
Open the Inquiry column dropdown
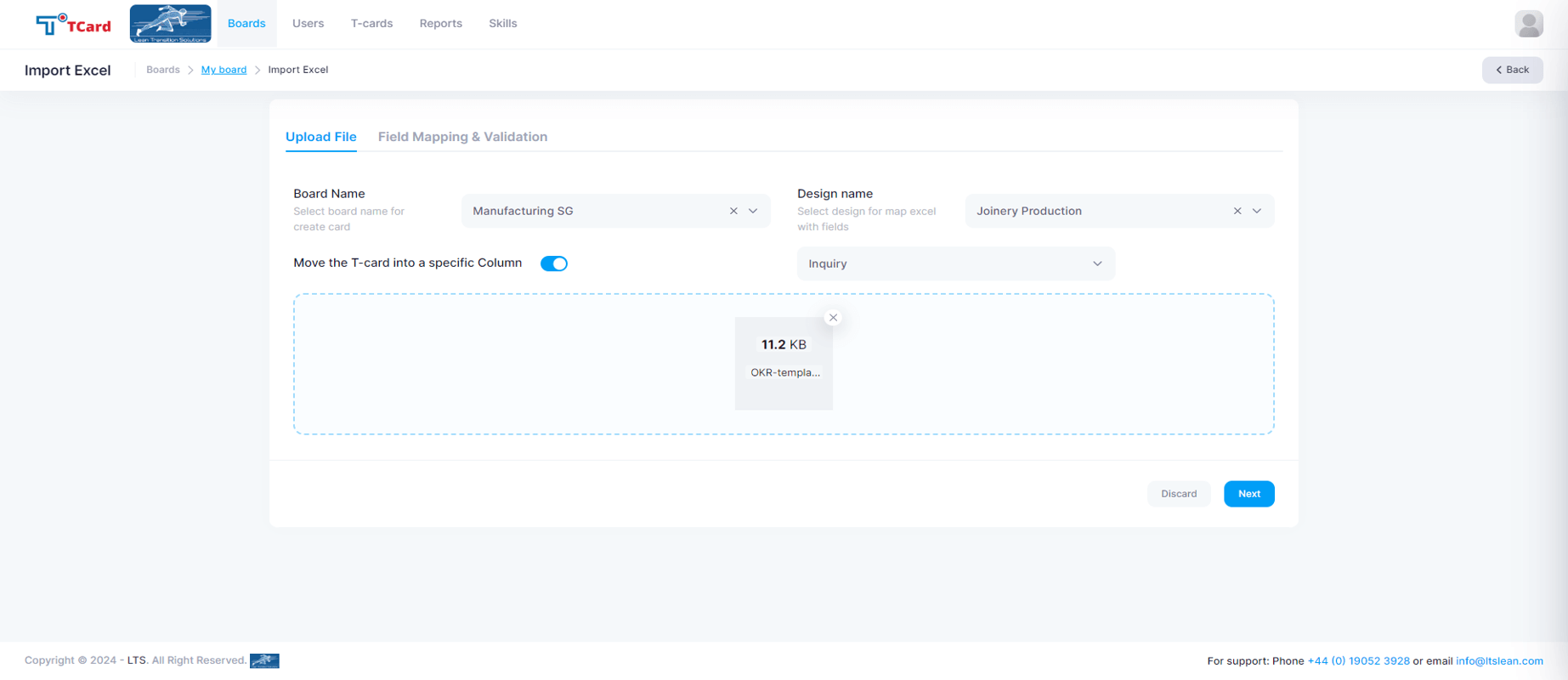[955, 263]
